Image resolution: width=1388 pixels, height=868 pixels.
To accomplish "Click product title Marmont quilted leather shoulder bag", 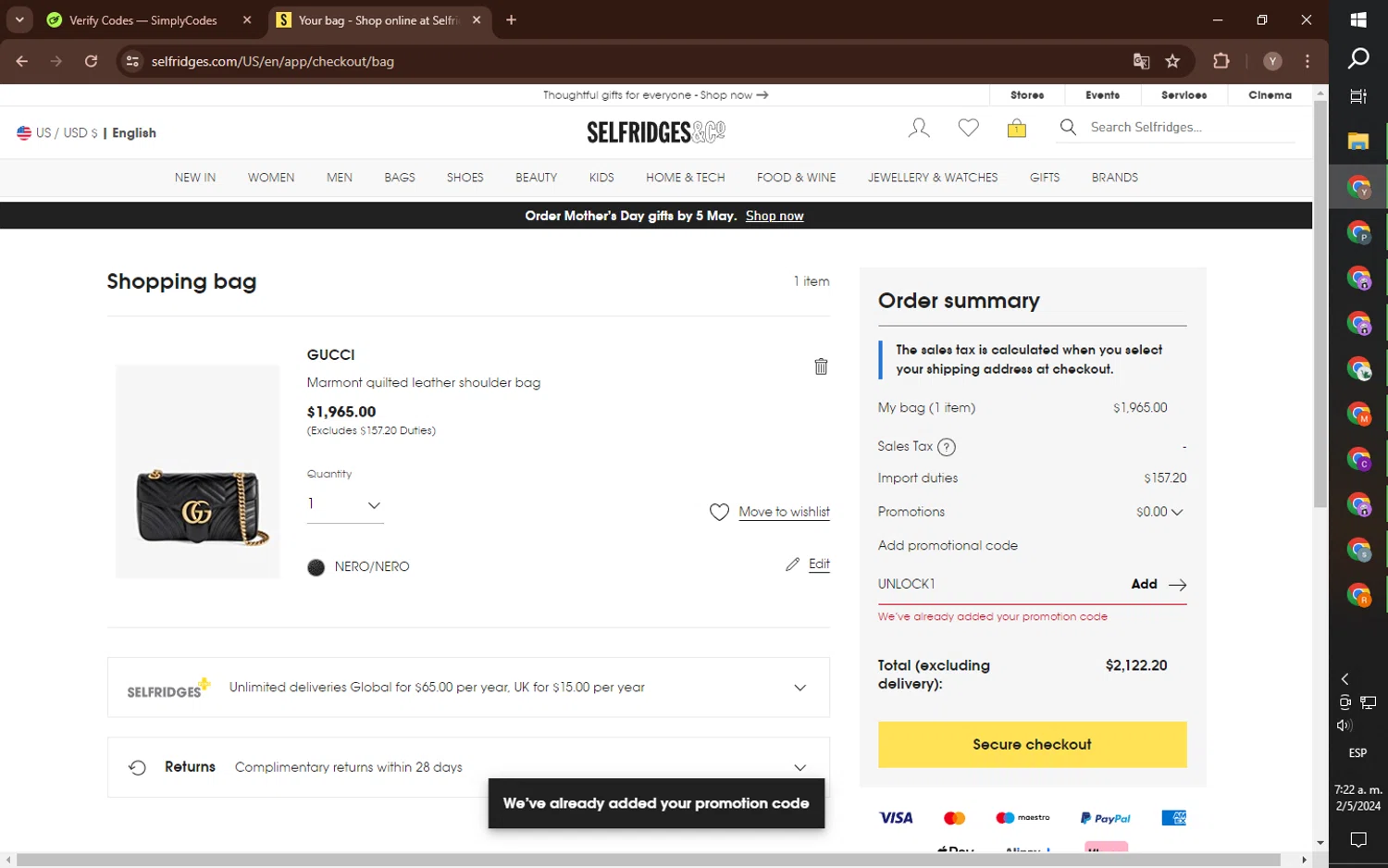I will click(424, 382).
